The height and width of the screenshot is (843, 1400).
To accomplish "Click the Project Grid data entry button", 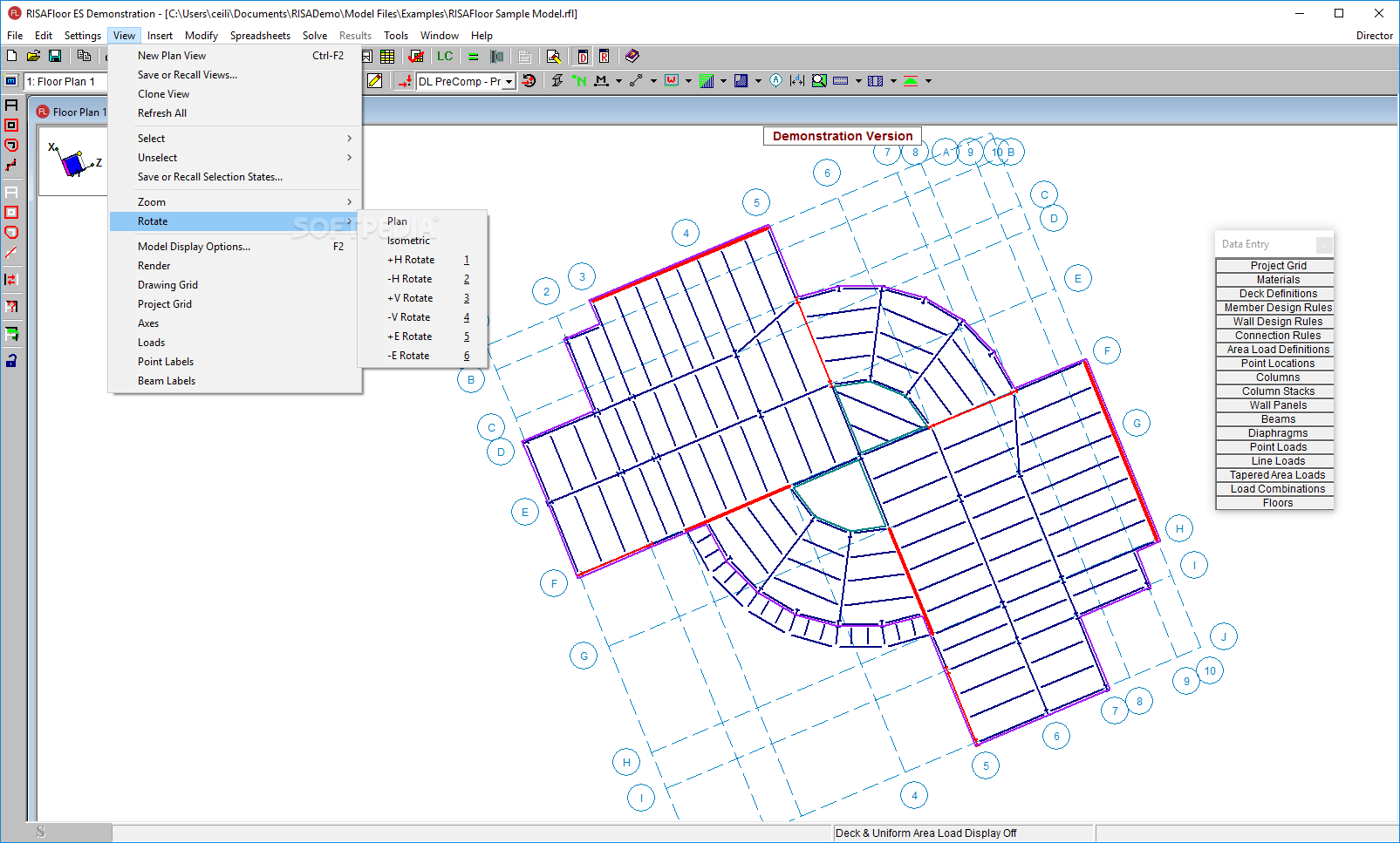I will tap(1274, 266).
